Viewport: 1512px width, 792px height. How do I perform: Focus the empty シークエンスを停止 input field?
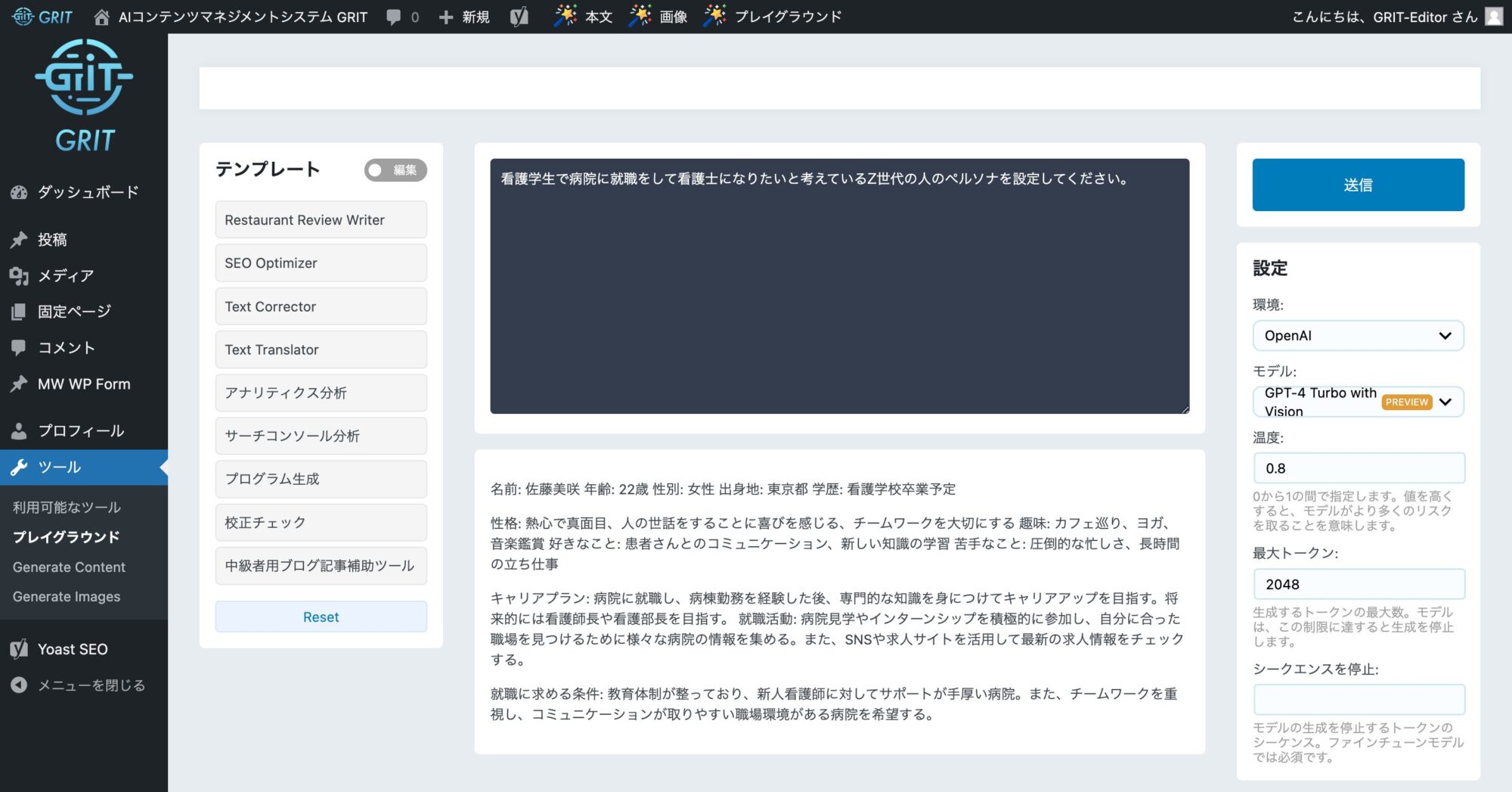[x=1358, y=700]
